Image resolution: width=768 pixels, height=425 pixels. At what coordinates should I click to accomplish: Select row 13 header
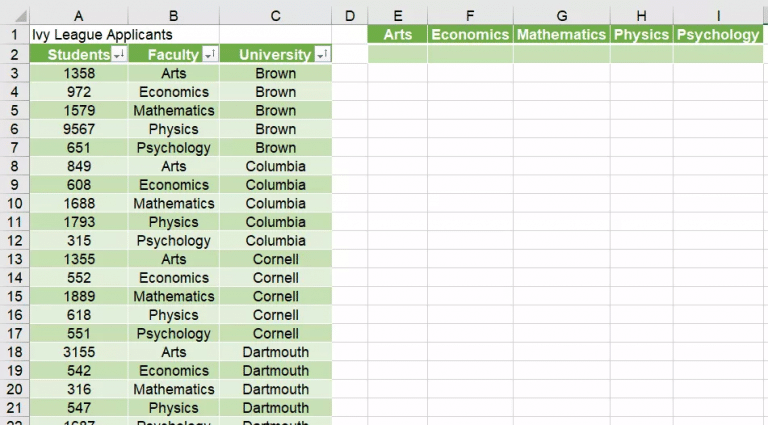pyautogui.click(x=14, y=259)
